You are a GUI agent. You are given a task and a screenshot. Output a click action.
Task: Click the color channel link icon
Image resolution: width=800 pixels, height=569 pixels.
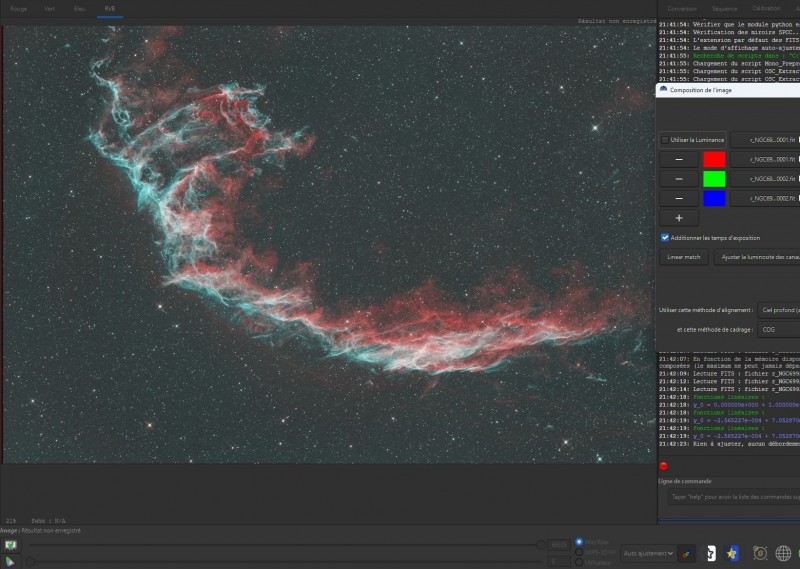[x=688, y=554]
